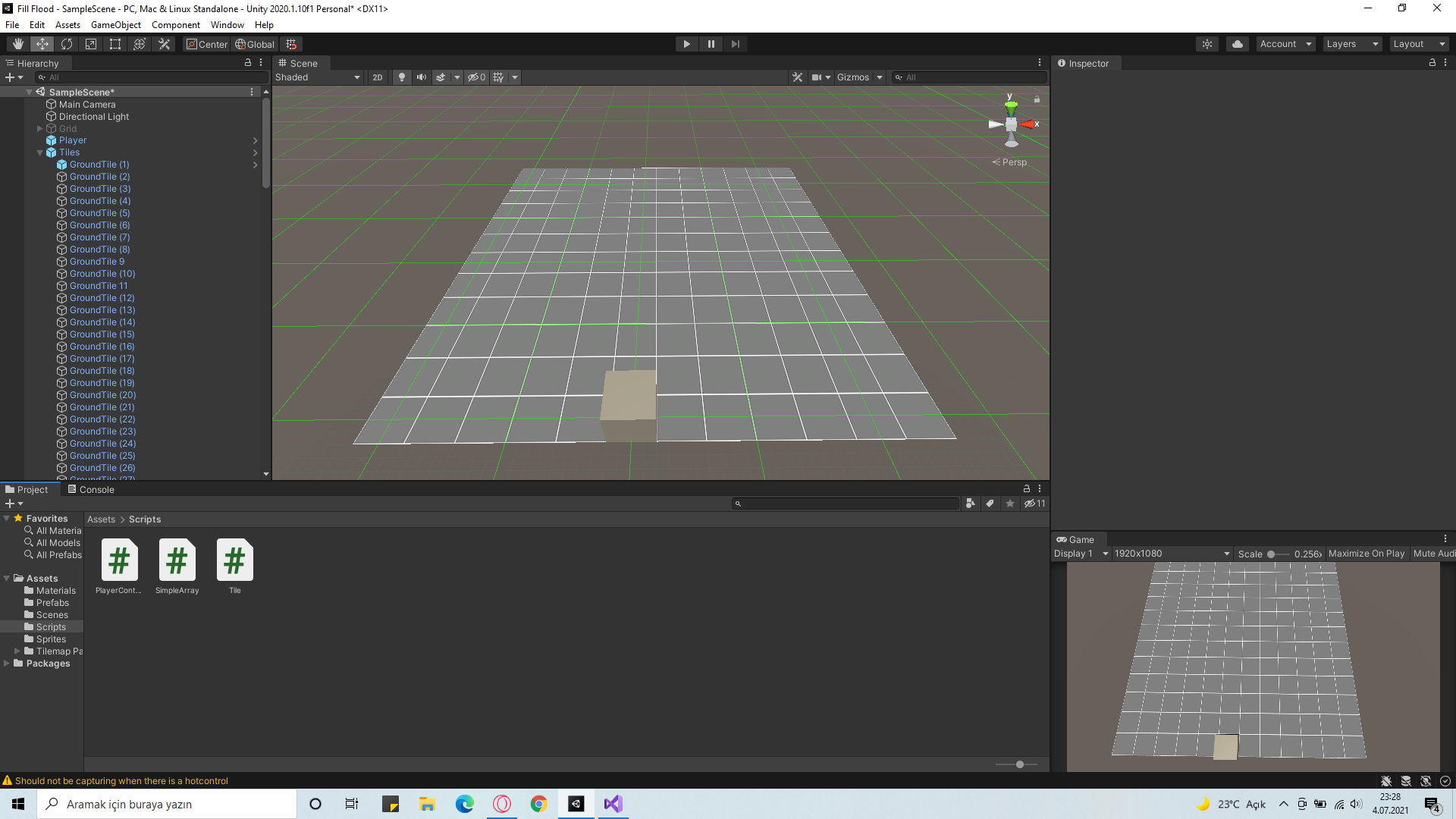Viewport: 1456px width, 819px height.
Task: Select the Move tool
Action: point(42,44)
